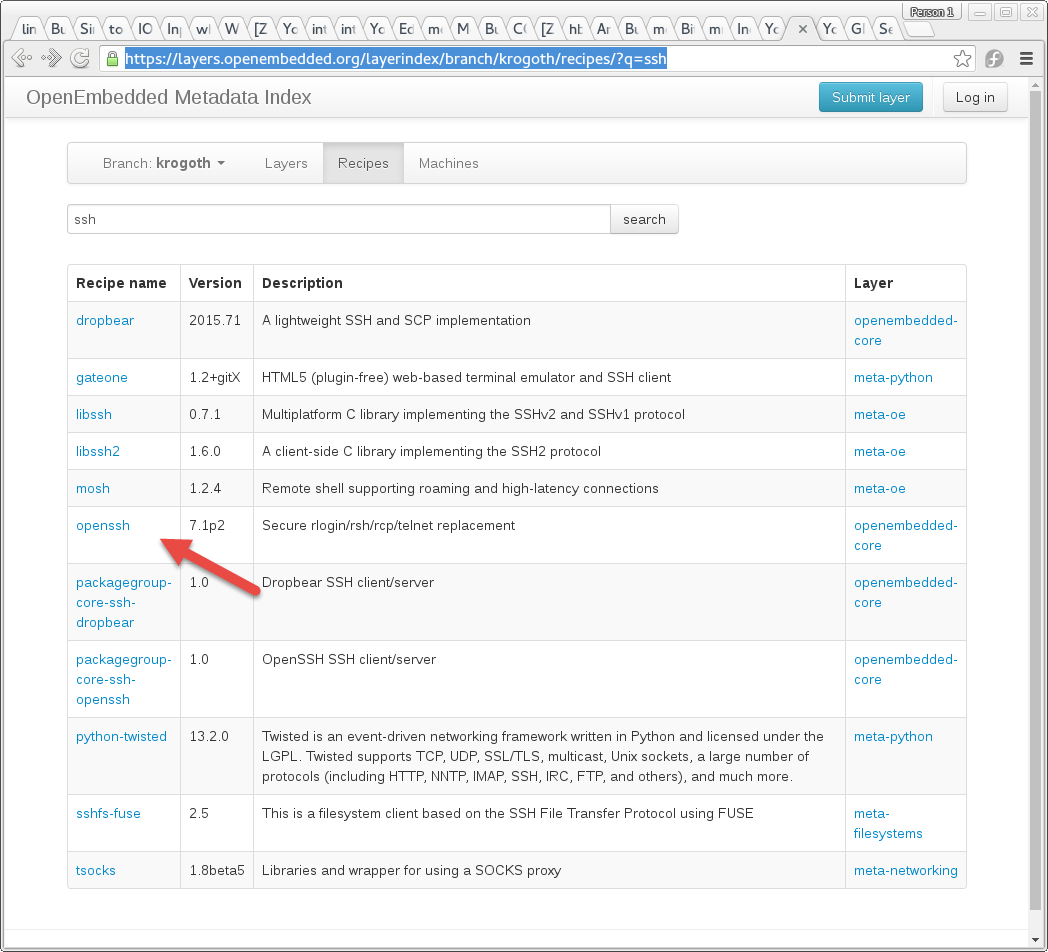Switch to the Machines tab
Screen dimensions: 1048x952
pos(448,163)
